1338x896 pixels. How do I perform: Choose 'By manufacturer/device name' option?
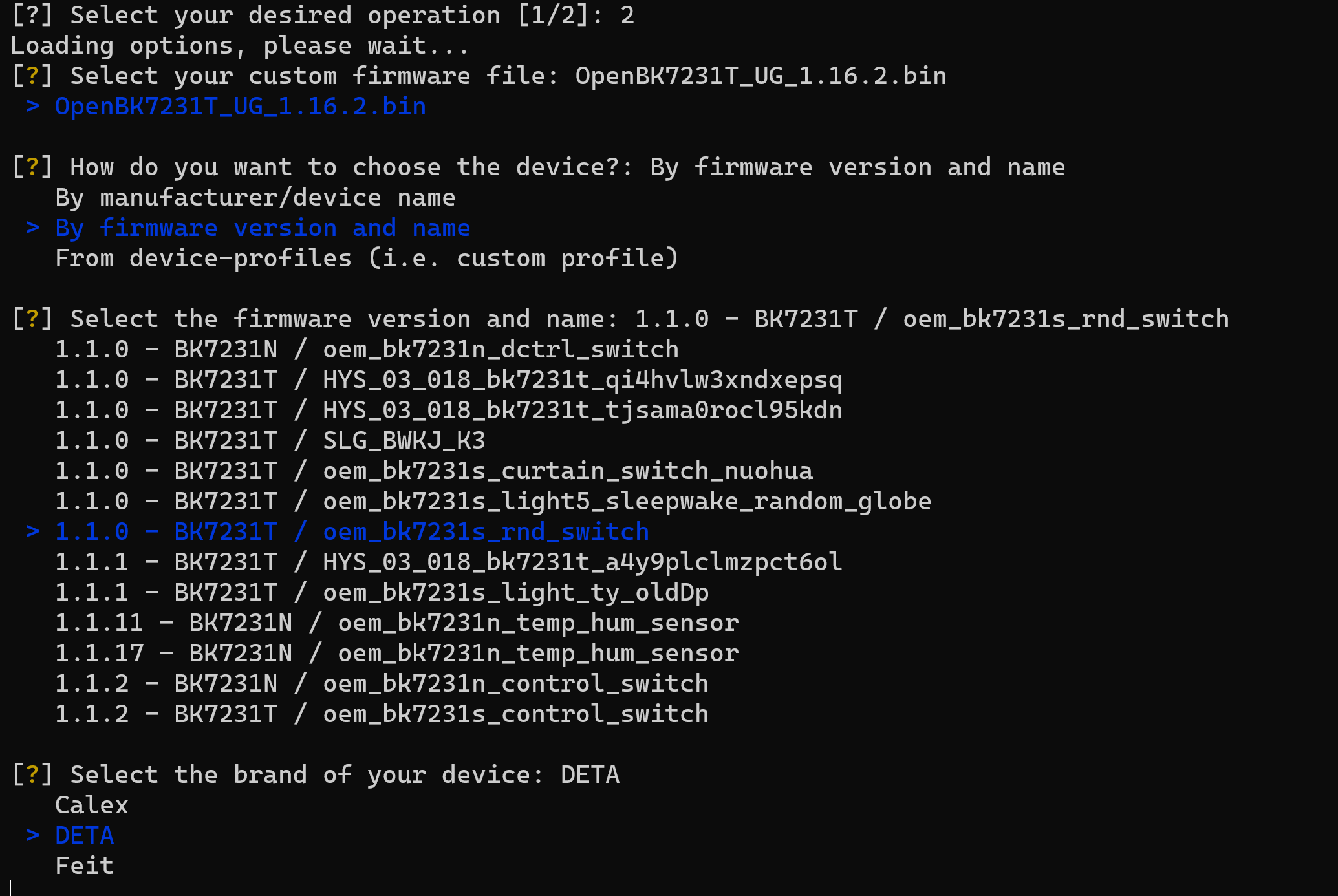click(255, 198)
